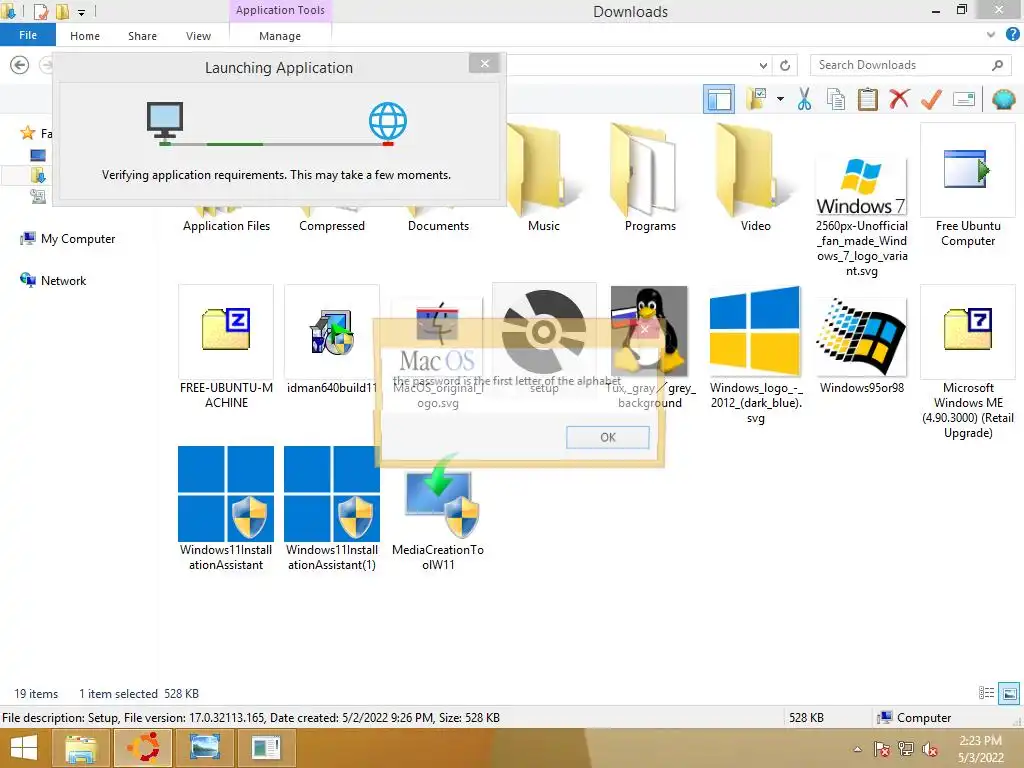Image resolution: width=1024 pixels, height=768 pixels.
Task: Open the Ubuntu app in the taskbar
Action: [x=143, y=748]
